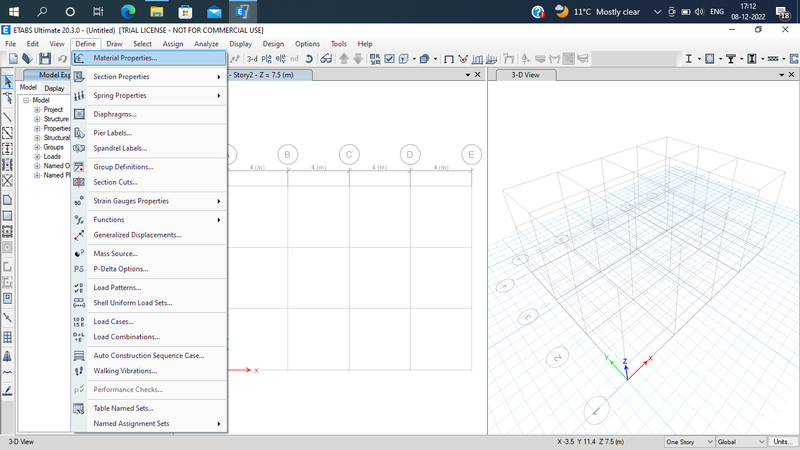This screenshot has height=450, width=800.
Task: Click the Pier Labels menu entry
Action: tap(148, 133)
